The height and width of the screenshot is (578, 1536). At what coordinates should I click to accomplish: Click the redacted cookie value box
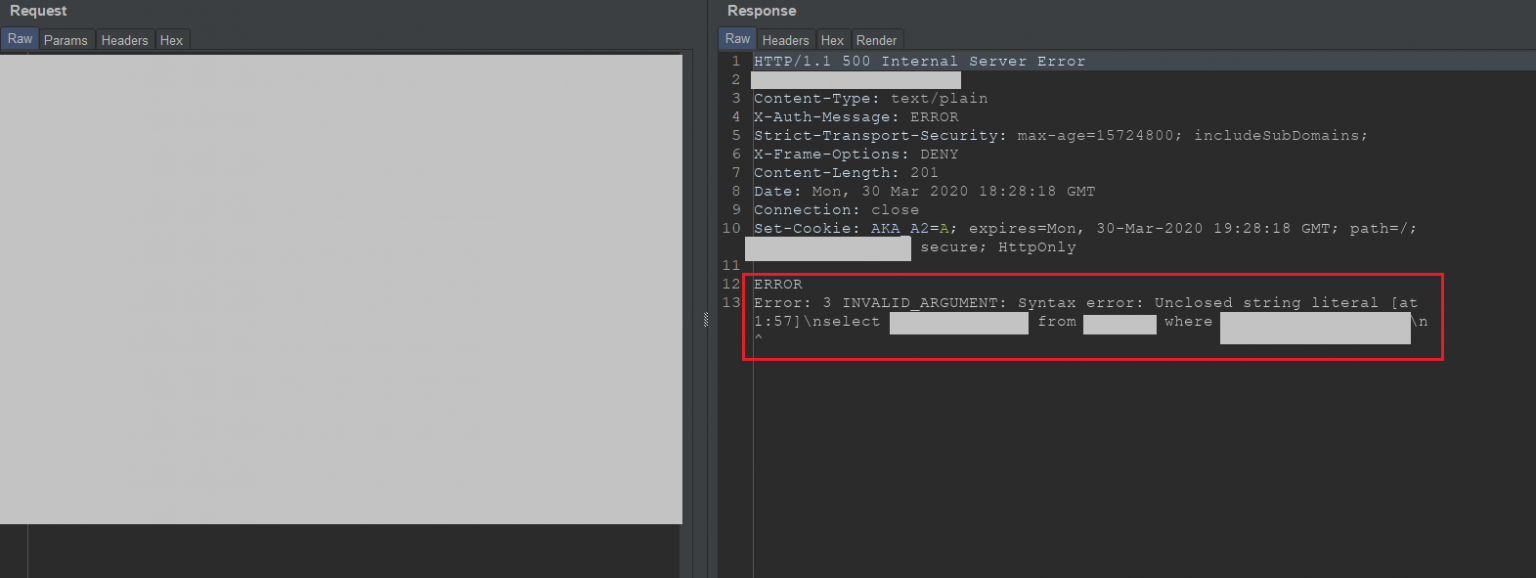[827, 248]
